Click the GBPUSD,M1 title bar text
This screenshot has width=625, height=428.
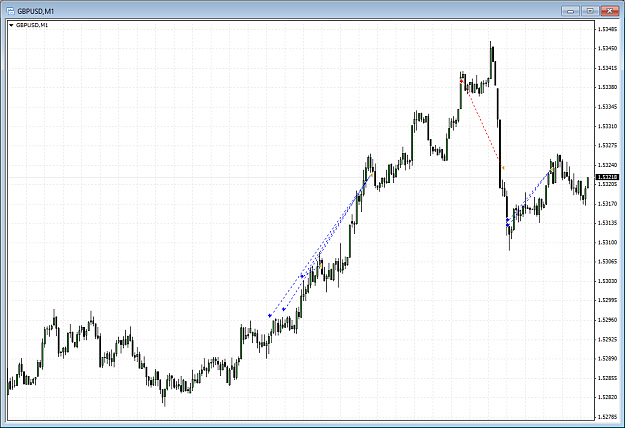point(35,11)
